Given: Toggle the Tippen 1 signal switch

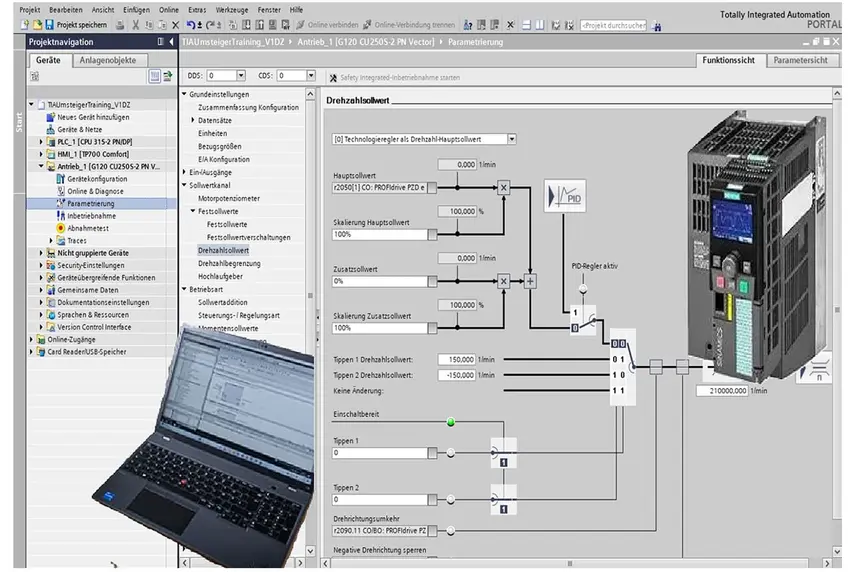Looking at the screenshot, I should pos(502,453).
